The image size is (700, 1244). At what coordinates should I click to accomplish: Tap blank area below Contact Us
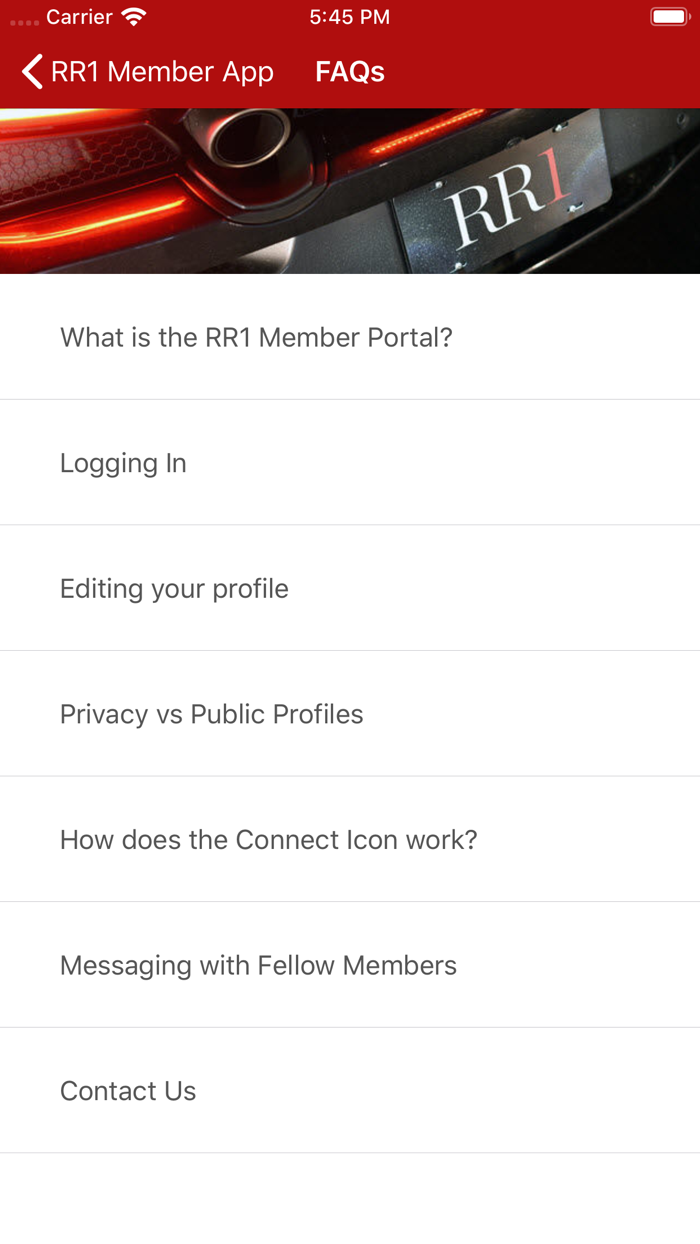click(350, 1200)
